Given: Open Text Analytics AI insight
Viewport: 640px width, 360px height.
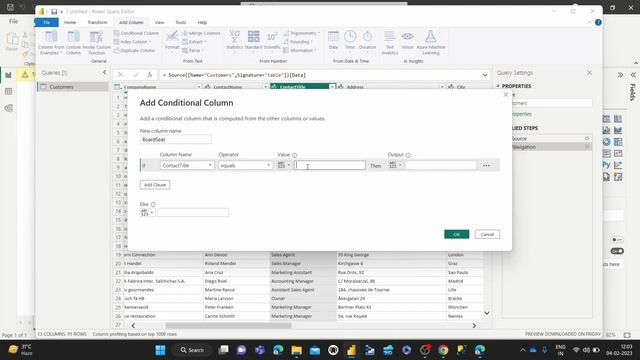Looking at the screenshot, I should click(390, 42).
